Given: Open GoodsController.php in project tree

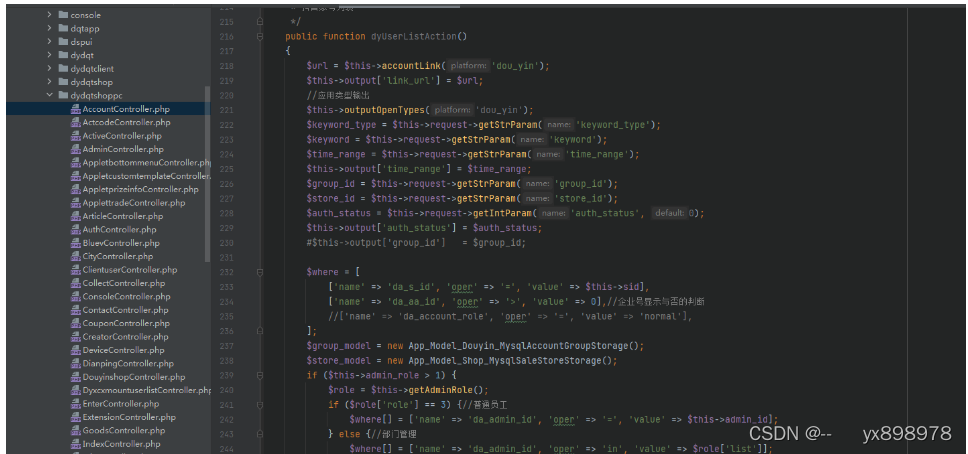Looking at the screenshot, I should tap(124, 431).
